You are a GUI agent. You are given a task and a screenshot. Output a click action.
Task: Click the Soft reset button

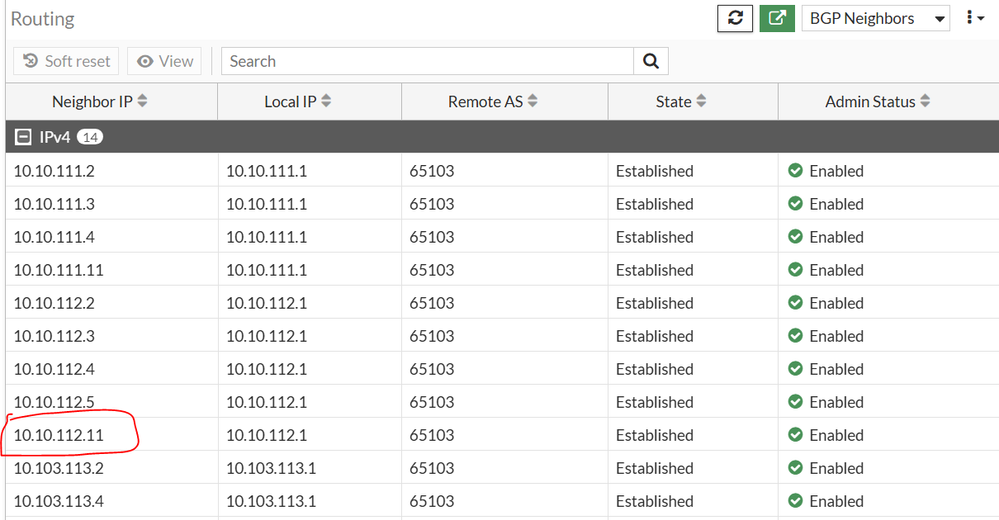[66, 61]
